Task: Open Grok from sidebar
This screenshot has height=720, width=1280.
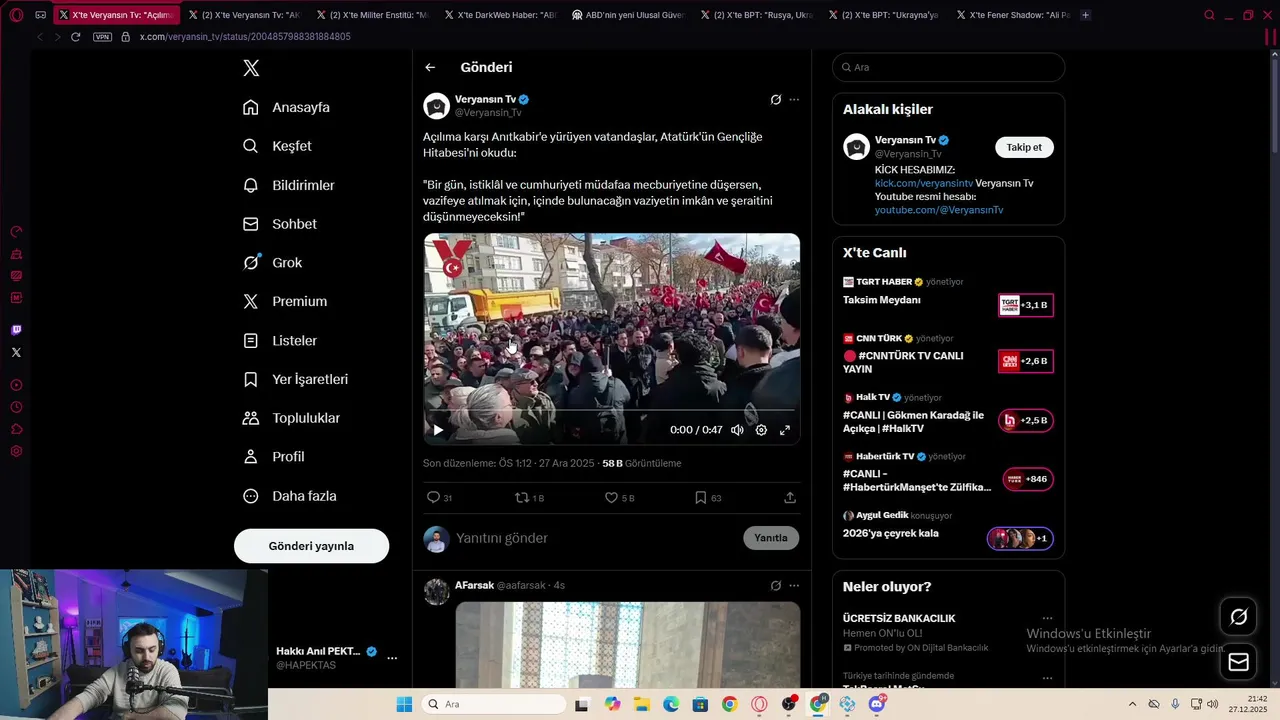Action: coord(272,262)
